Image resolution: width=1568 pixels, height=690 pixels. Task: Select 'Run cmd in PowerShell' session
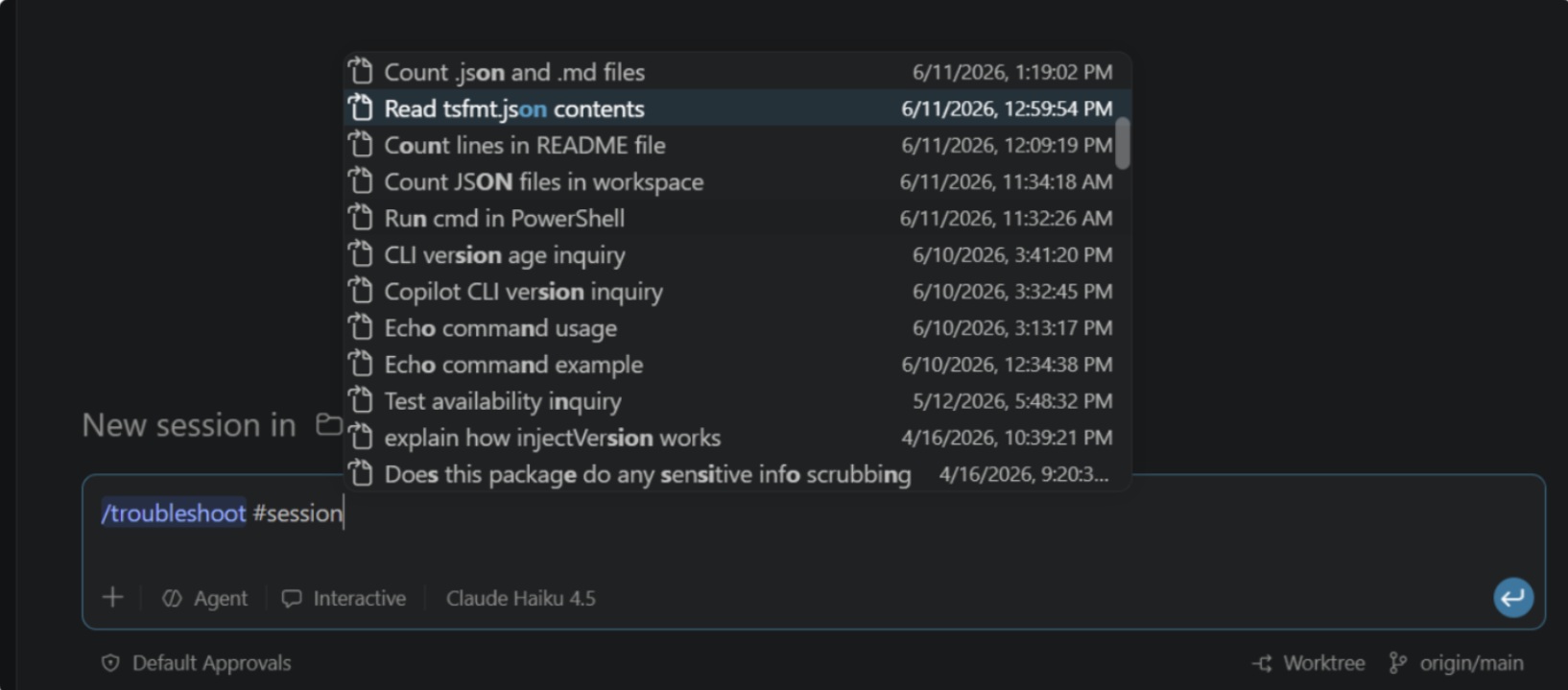[737, 217]
